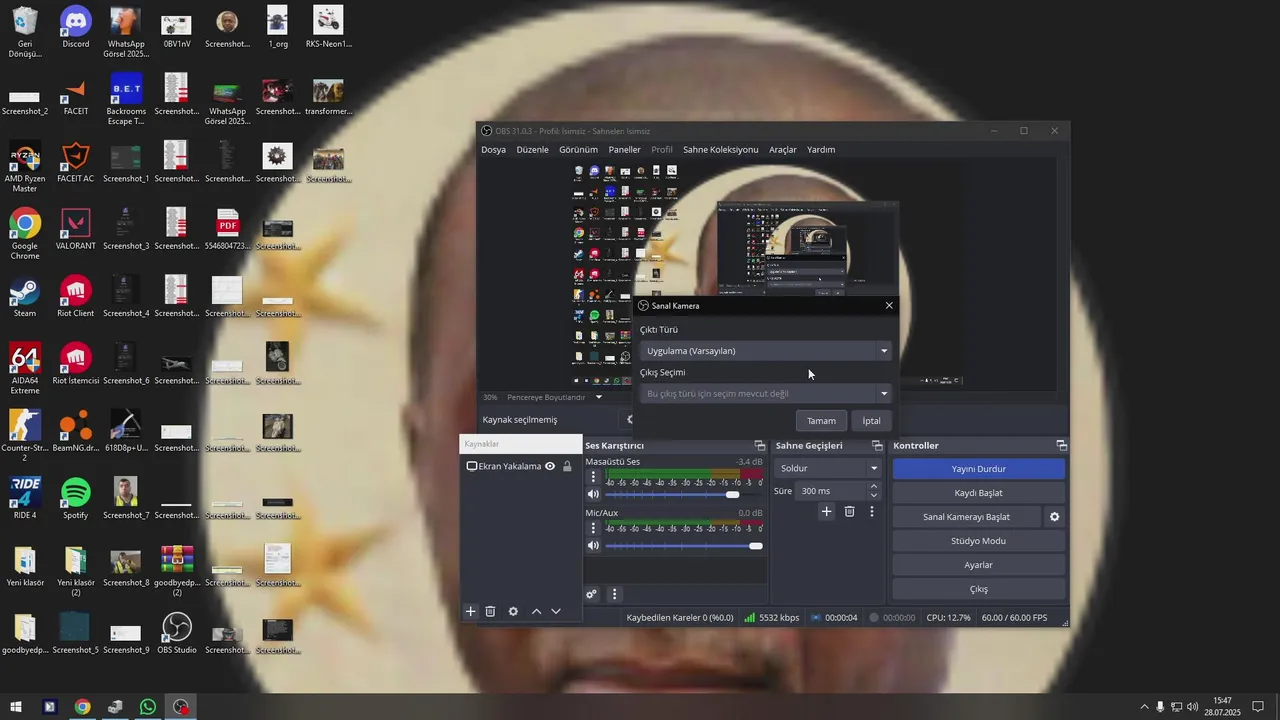Click Yayını Durdur button
1280x720 pixels.
click(979, 469)
